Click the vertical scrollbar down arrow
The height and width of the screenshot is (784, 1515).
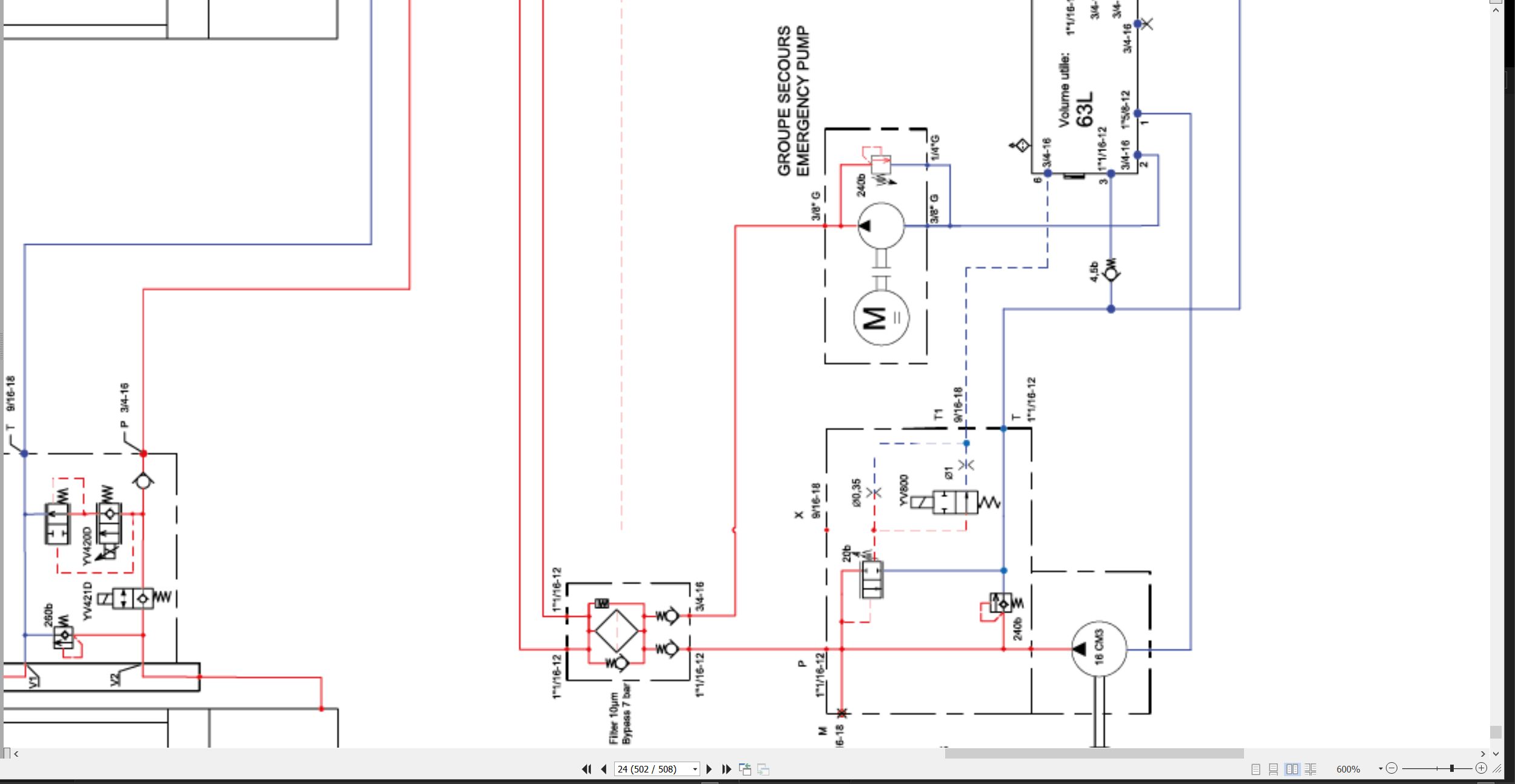1496,754
